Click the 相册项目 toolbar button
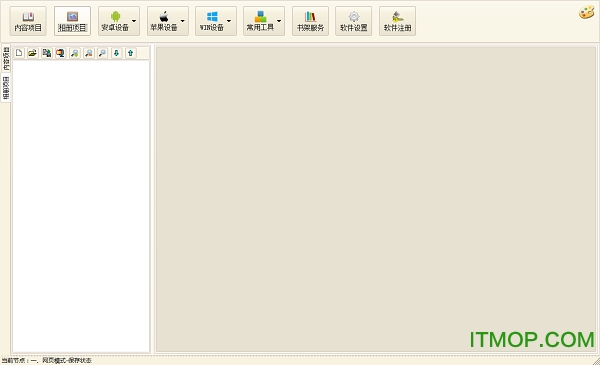Screen dimensions: 600x365 72,21
